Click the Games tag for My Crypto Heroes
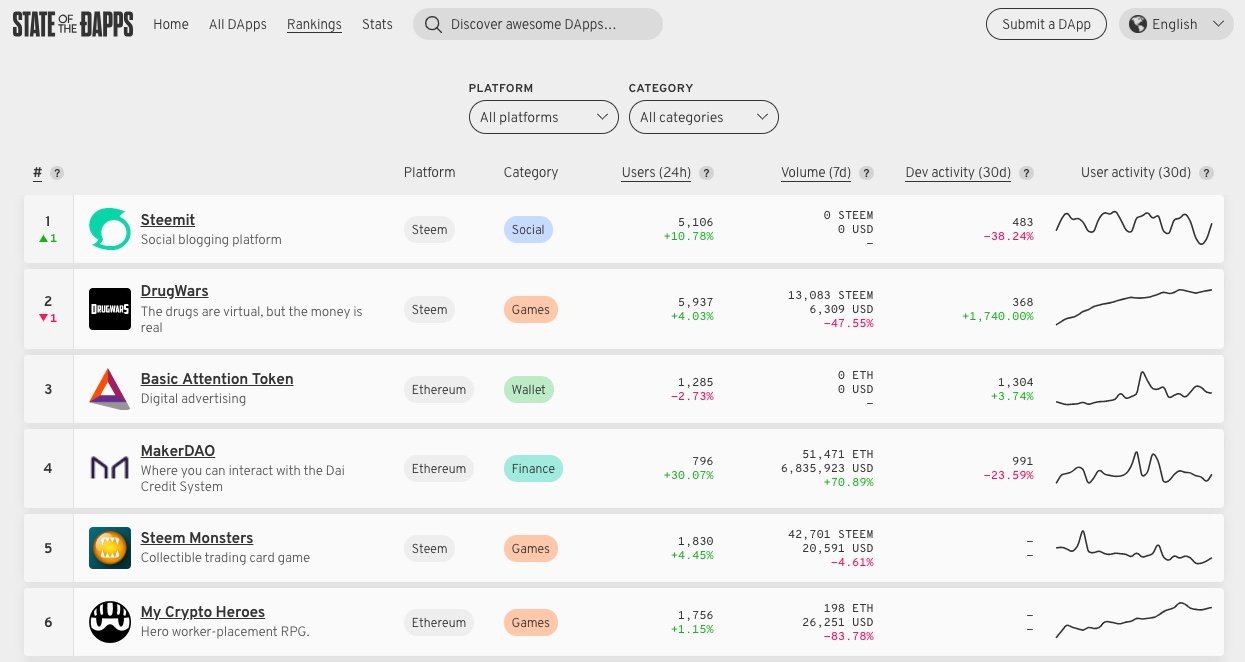This screenshot has width=1245, height=662. click(531, 623)
